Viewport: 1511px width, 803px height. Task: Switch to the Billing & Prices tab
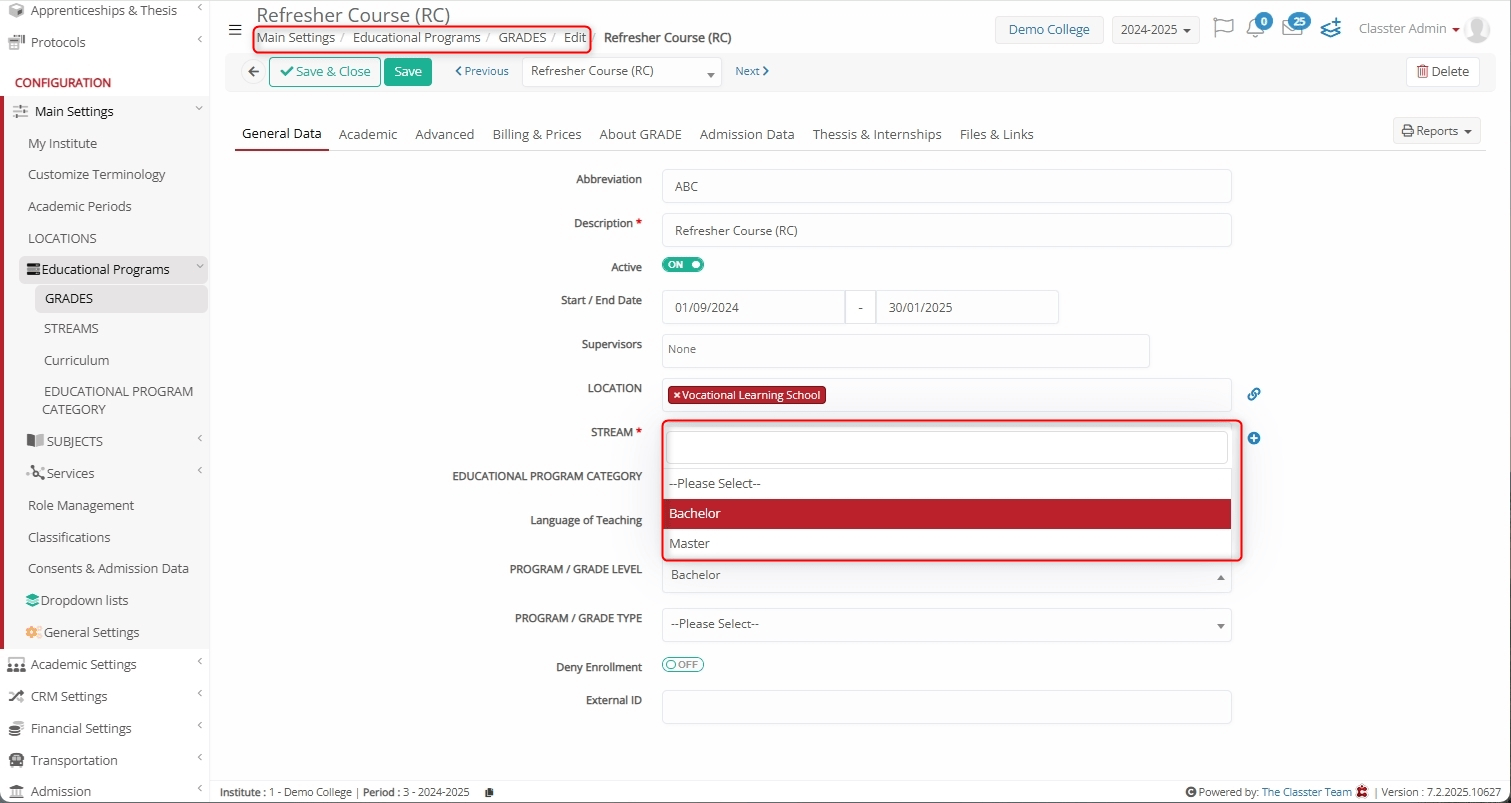pos(537,134)
